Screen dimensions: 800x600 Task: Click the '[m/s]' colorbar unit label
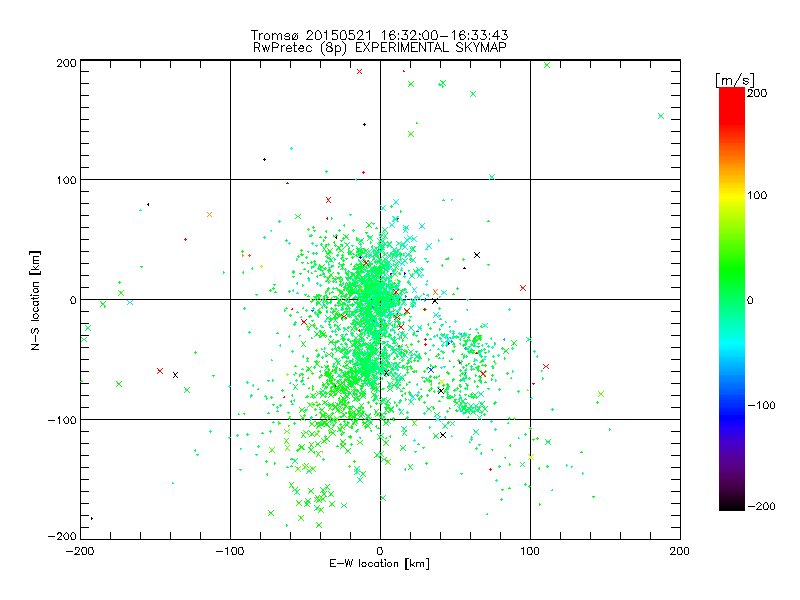click(x=735, y=80)
